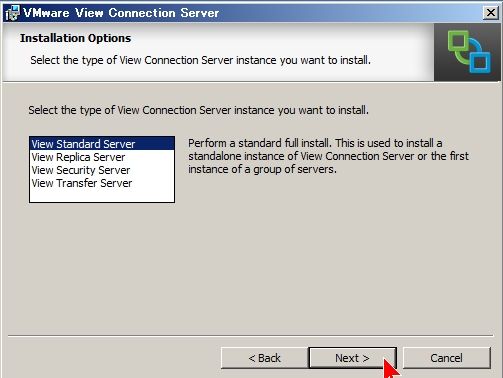503x378 pixels.
Task: Close the VMware View Connection Server dialog
Action: coord(491,13)
